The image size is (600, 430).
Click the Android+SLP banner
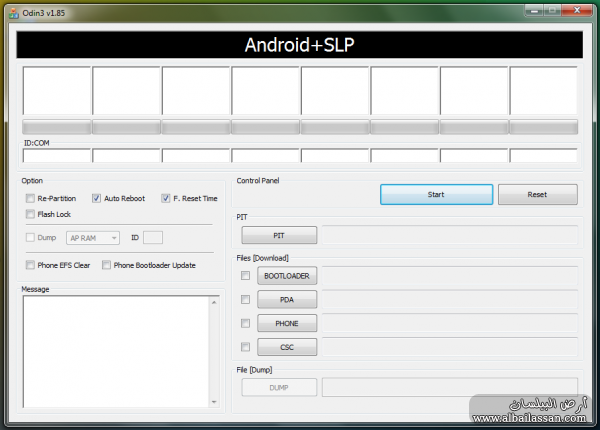(300, 45)
